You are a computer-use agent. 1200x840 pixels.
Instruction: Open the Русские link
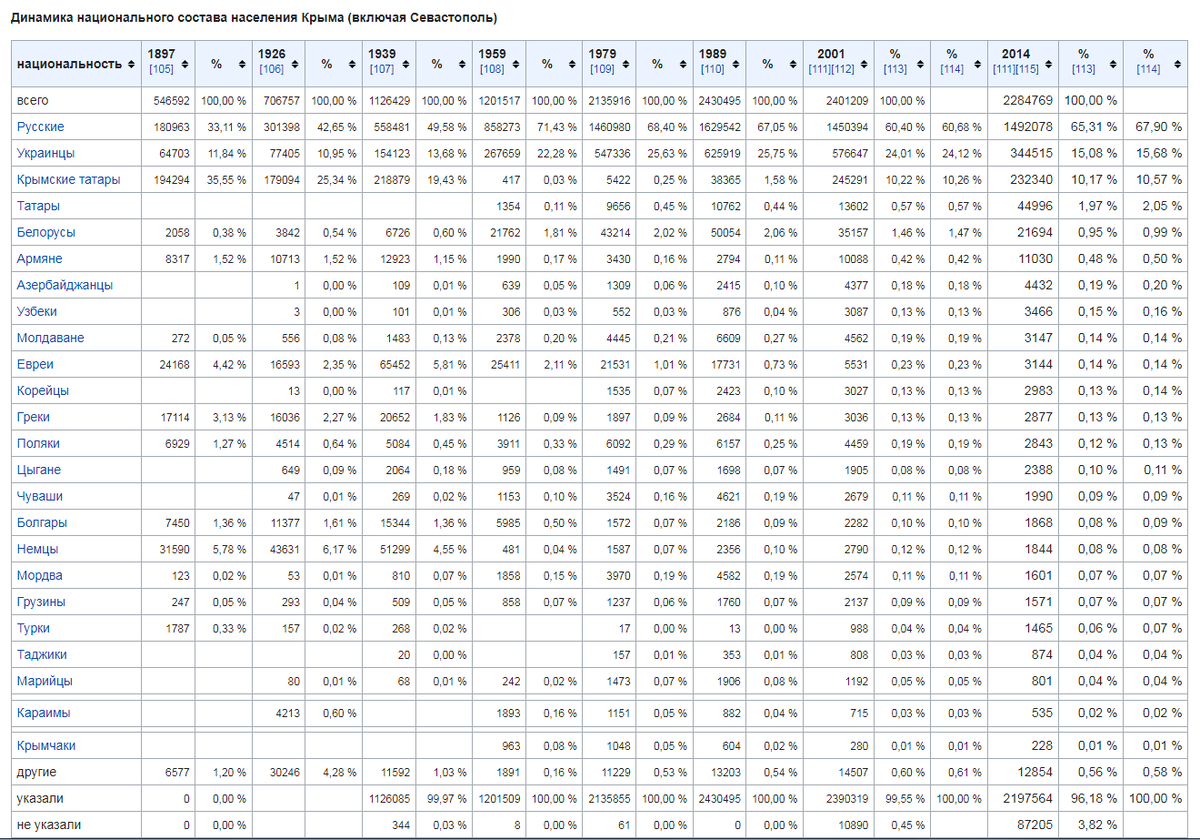click(x=40, y=127)
